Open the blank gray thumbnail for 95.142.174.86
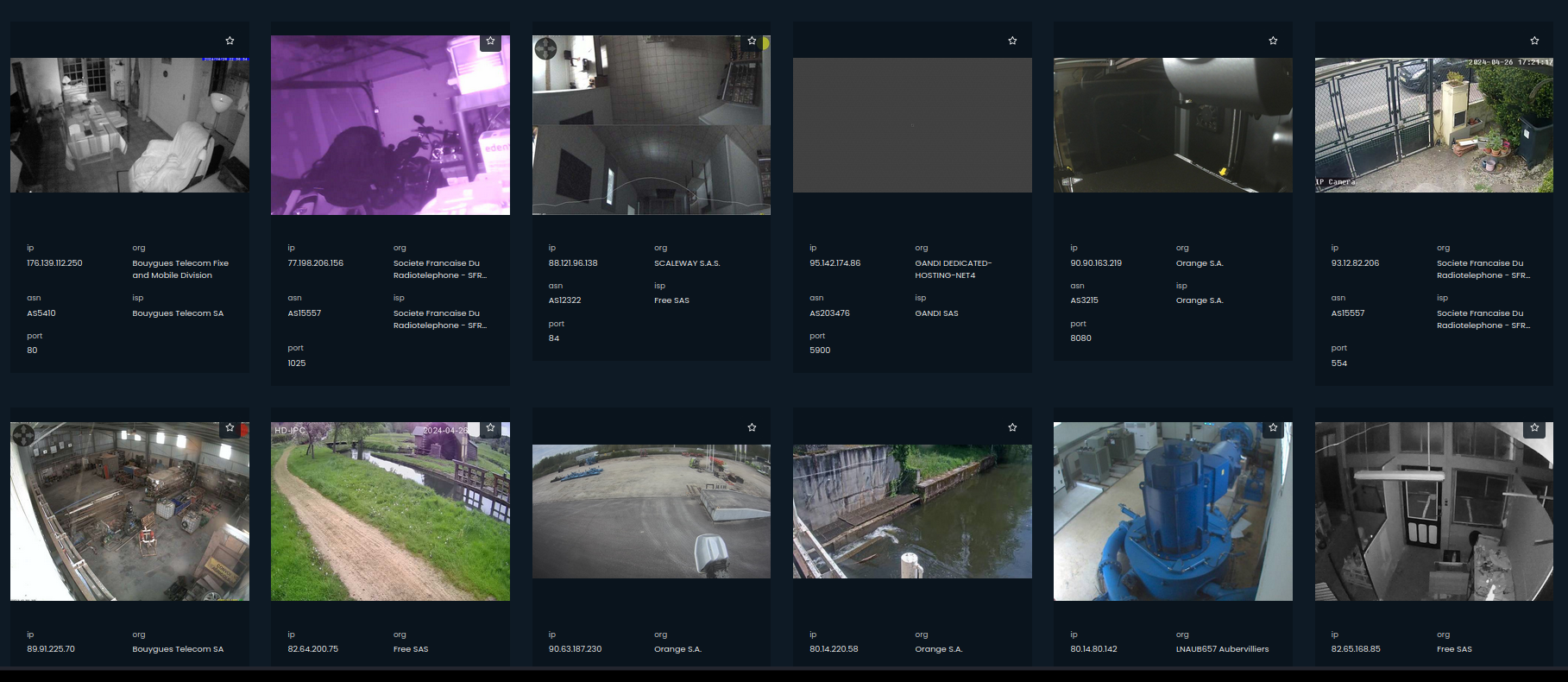Image resolution: width=1568 pixels, height=682 pixels. tap(912, 125)
